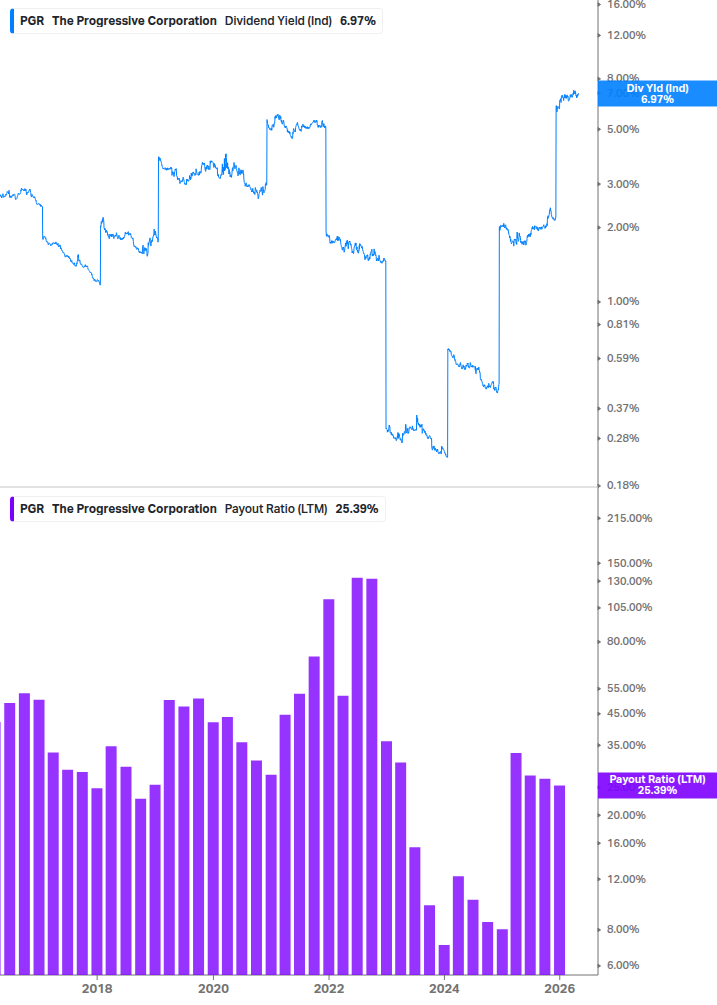Click the PGR Payout Ratio legend label
This screenshot has width=717, height=1005.
click(x=199, y=509)
